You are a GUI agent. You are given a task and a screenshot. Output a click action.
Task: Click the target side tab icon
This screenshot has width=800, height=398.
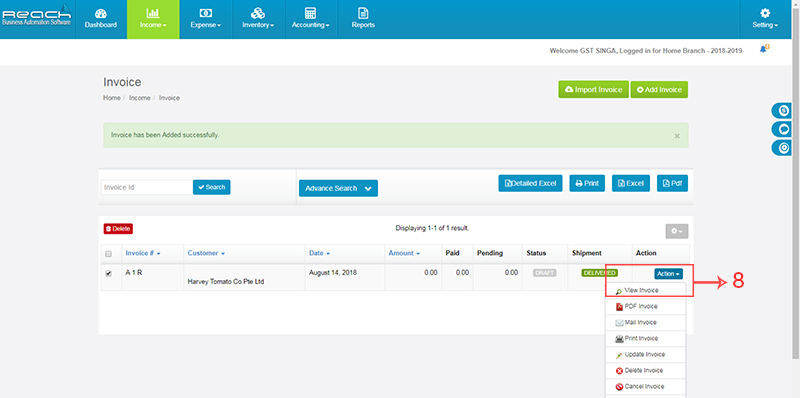pos(783,148)
